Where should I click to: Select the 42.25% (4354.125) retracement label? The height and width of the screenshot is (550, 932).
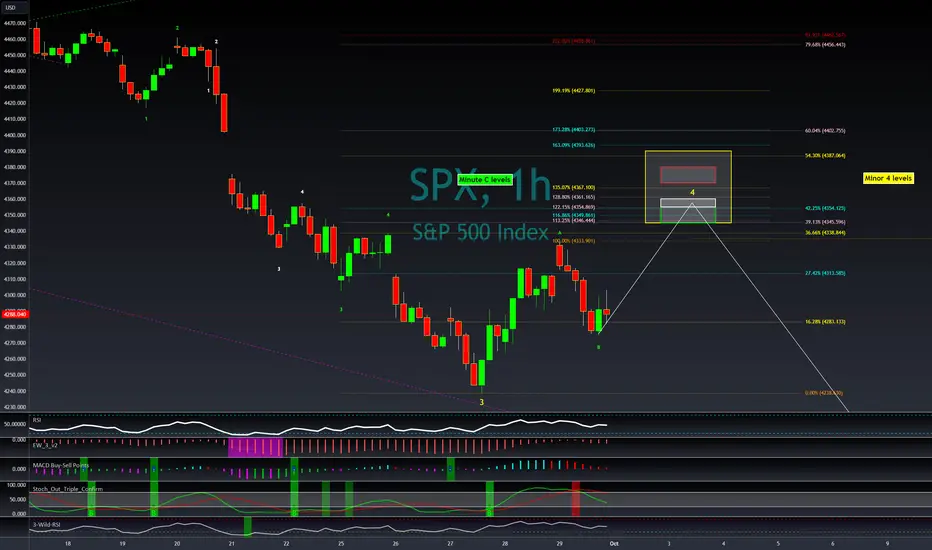point(825,208)
